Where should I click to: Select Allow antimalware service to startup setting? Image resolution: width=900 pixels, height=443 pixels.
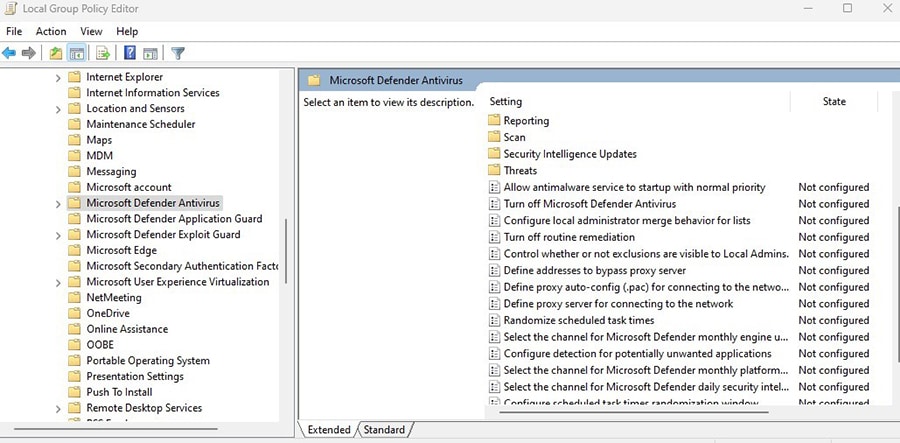(634, 187)
